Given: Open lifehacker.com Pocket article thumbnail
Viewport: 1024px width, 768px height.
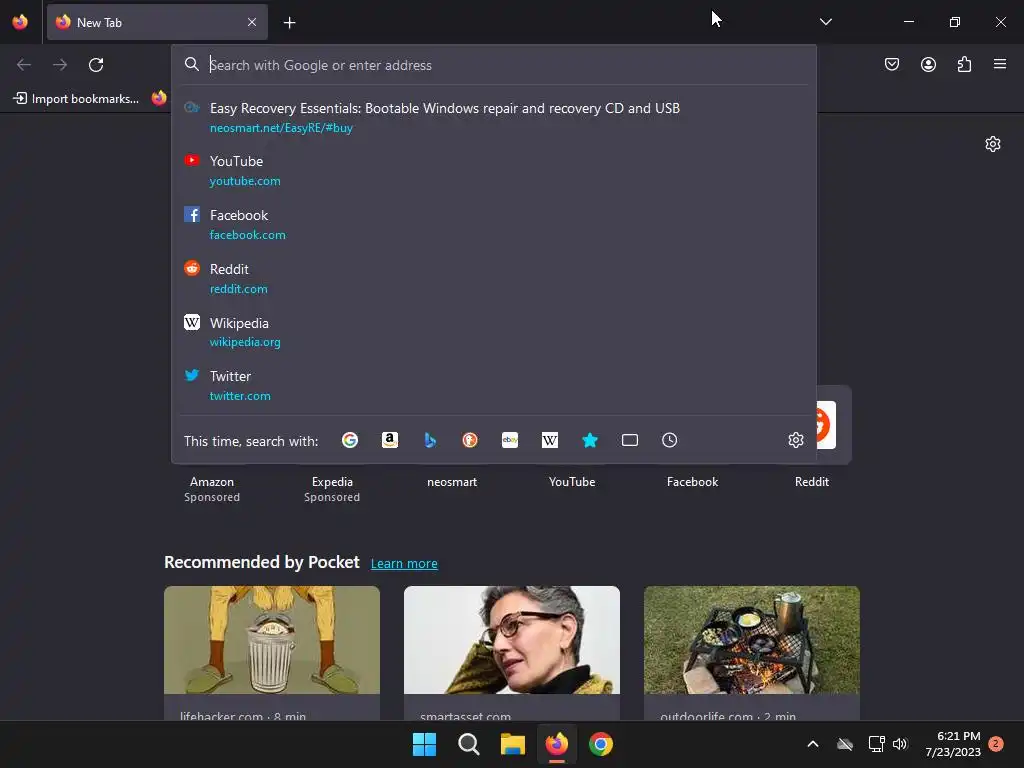Looking at the screenshot, I should 272,640.
